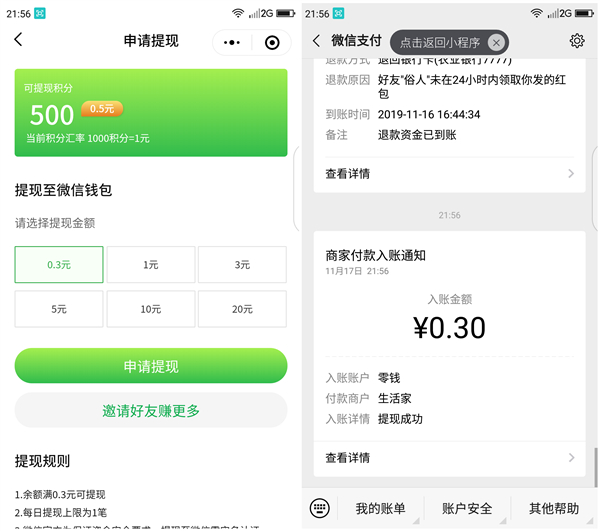
Task: Dismiss the 点击返回小程序 pill with X
Action: tap(496, 42)
